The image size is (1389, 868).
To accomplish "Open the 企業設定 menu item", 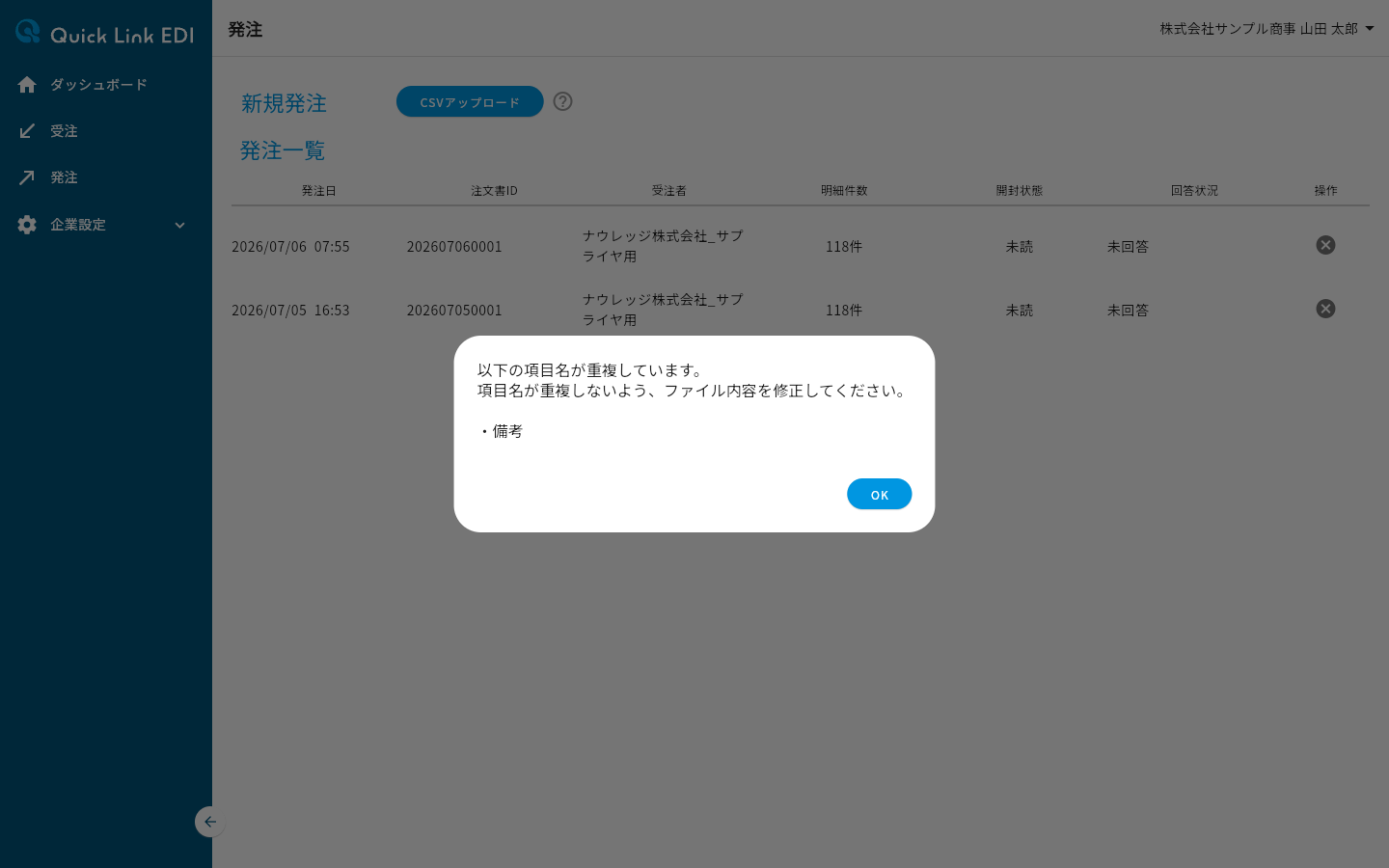I will [x=78, y=225].
